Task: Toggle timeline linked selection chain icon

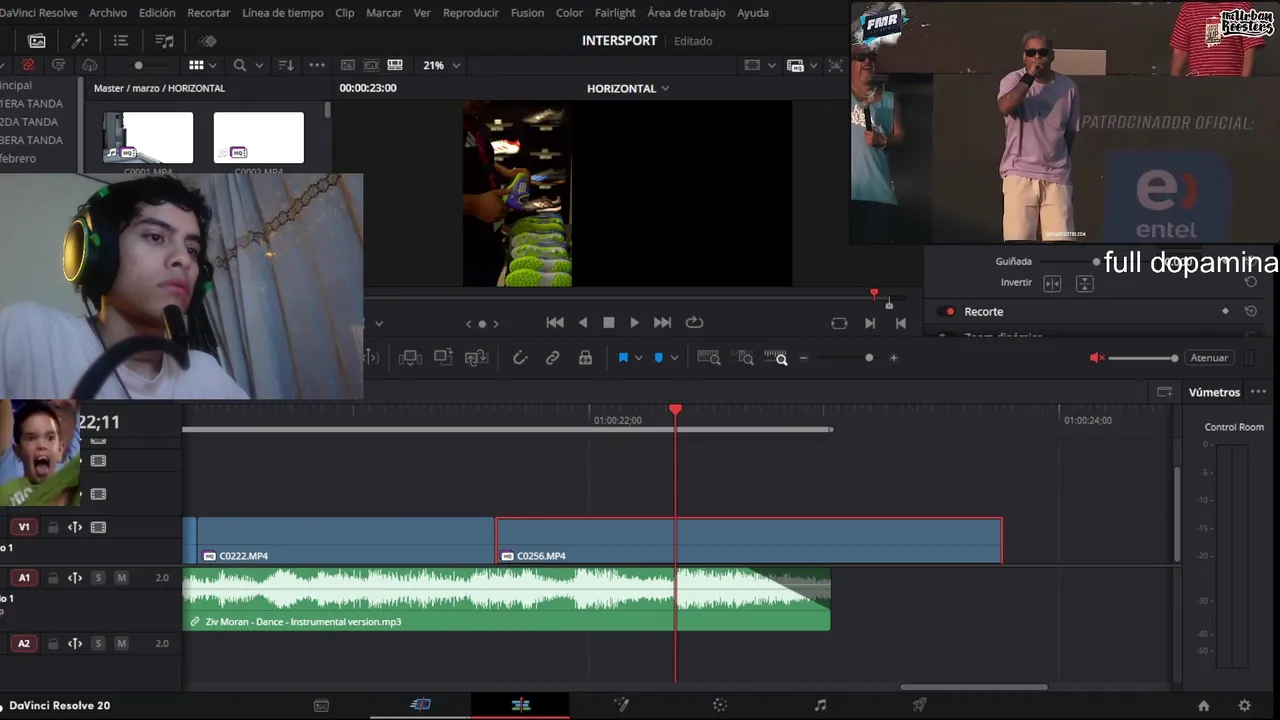Action: point(552,358)
